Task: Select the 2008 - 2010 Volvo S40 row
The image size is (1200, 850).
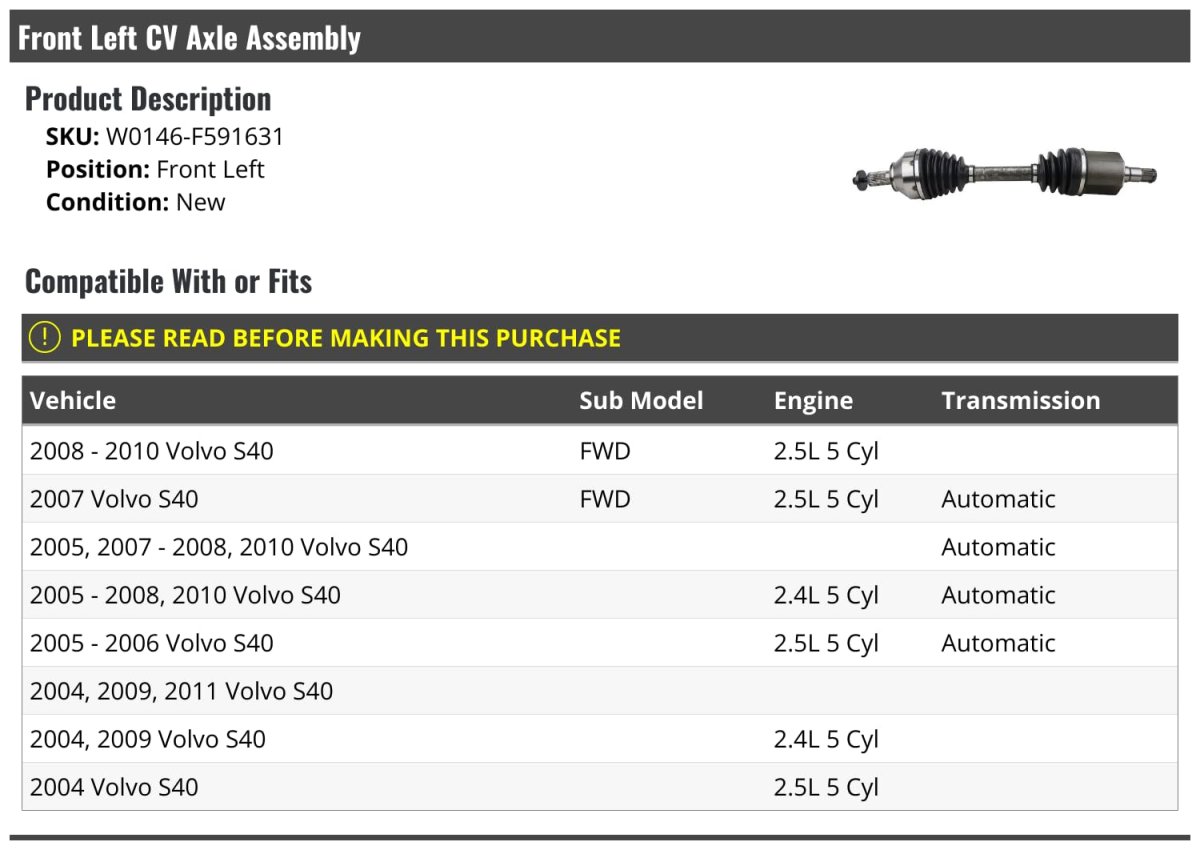Action: tap(600, 451)
